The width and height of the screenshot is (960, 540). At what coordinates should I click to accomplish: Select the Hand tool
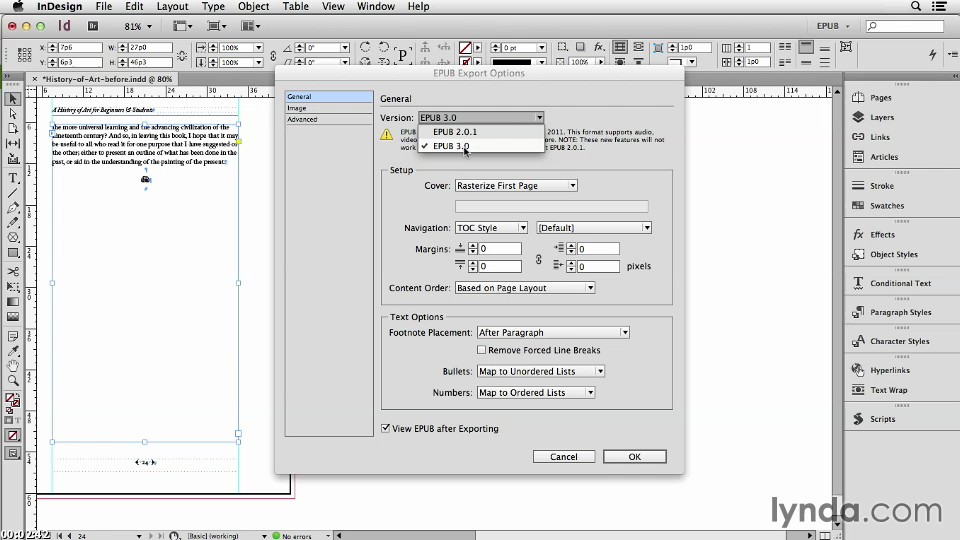(x=13, y=366)
